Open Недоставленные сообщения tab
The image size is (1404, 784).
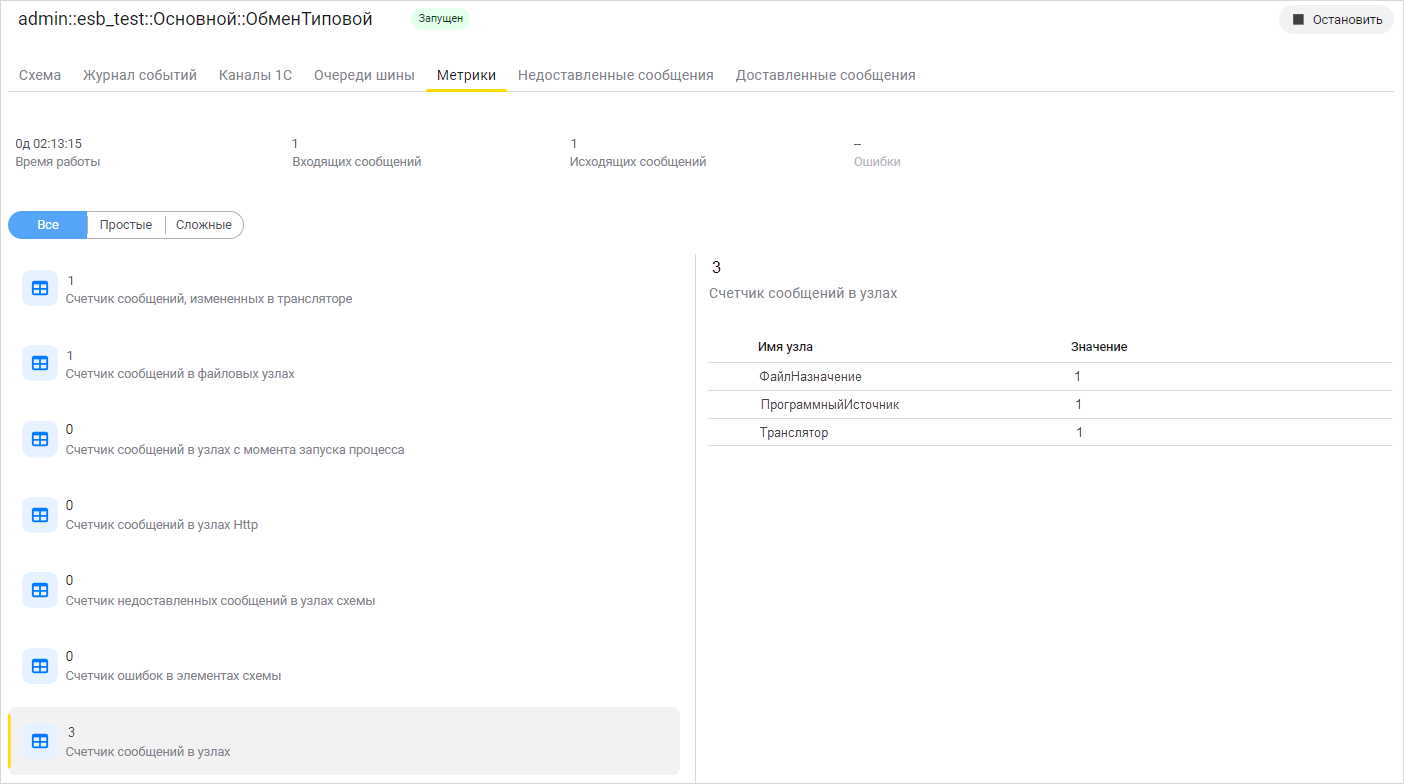615,75
